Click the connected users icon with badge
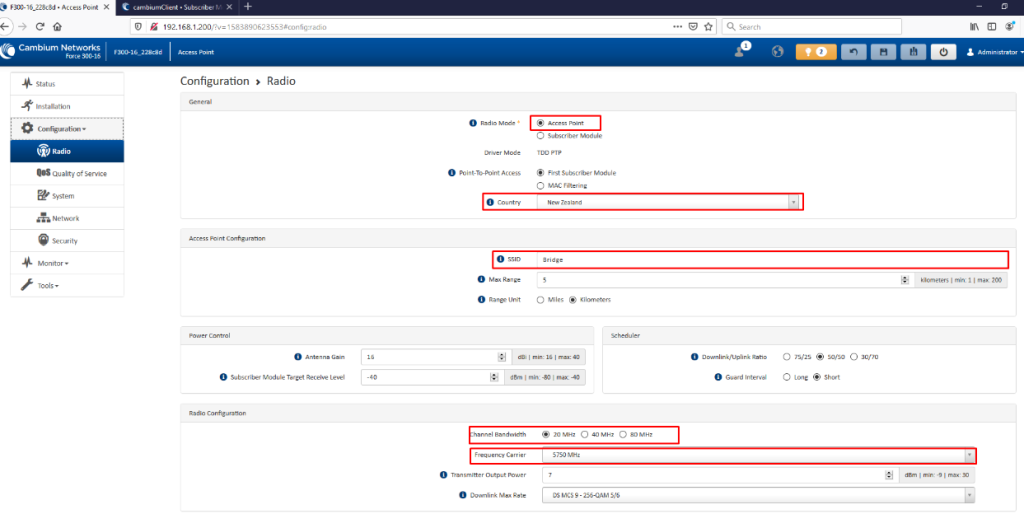This screenshot has height=528, width=1024. 741,51
